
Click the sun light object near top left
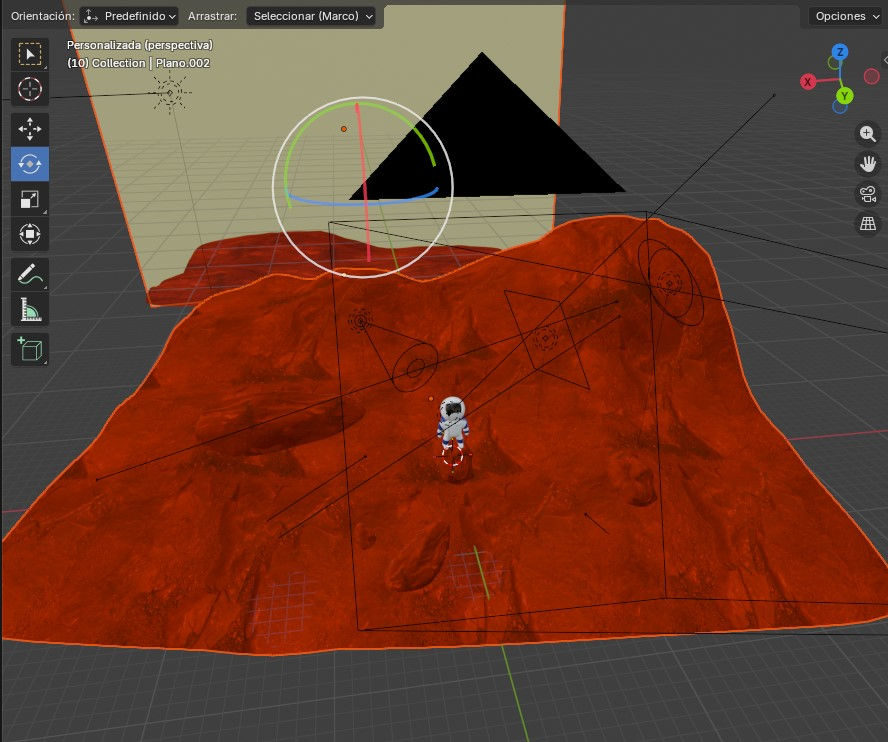tap(170, 93)
